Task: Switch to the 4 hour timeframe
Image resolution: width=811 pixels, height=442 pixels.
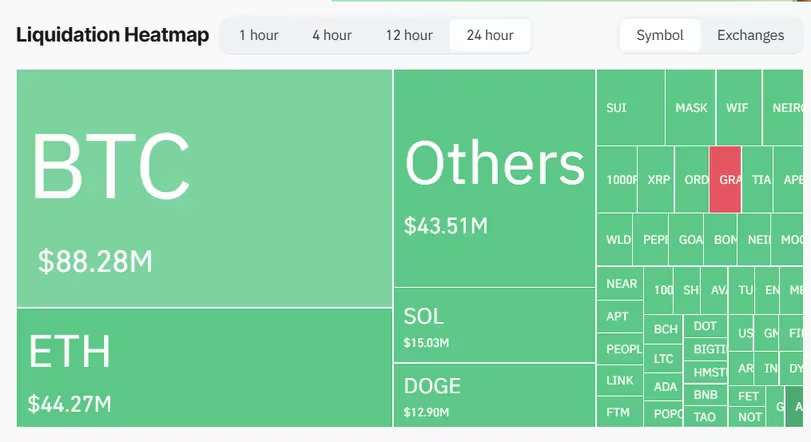Action: click(331, 35)
